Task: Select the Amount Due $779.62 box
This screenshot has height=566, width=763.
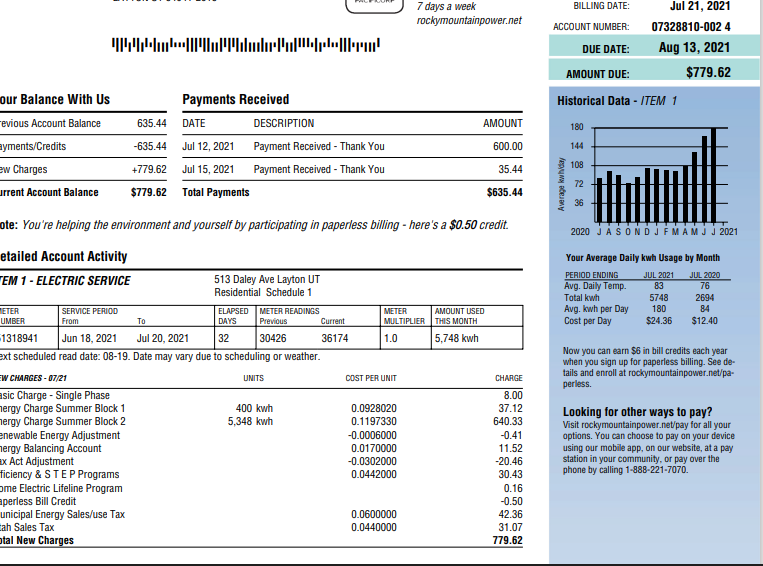Action: [x=654, y=73]
